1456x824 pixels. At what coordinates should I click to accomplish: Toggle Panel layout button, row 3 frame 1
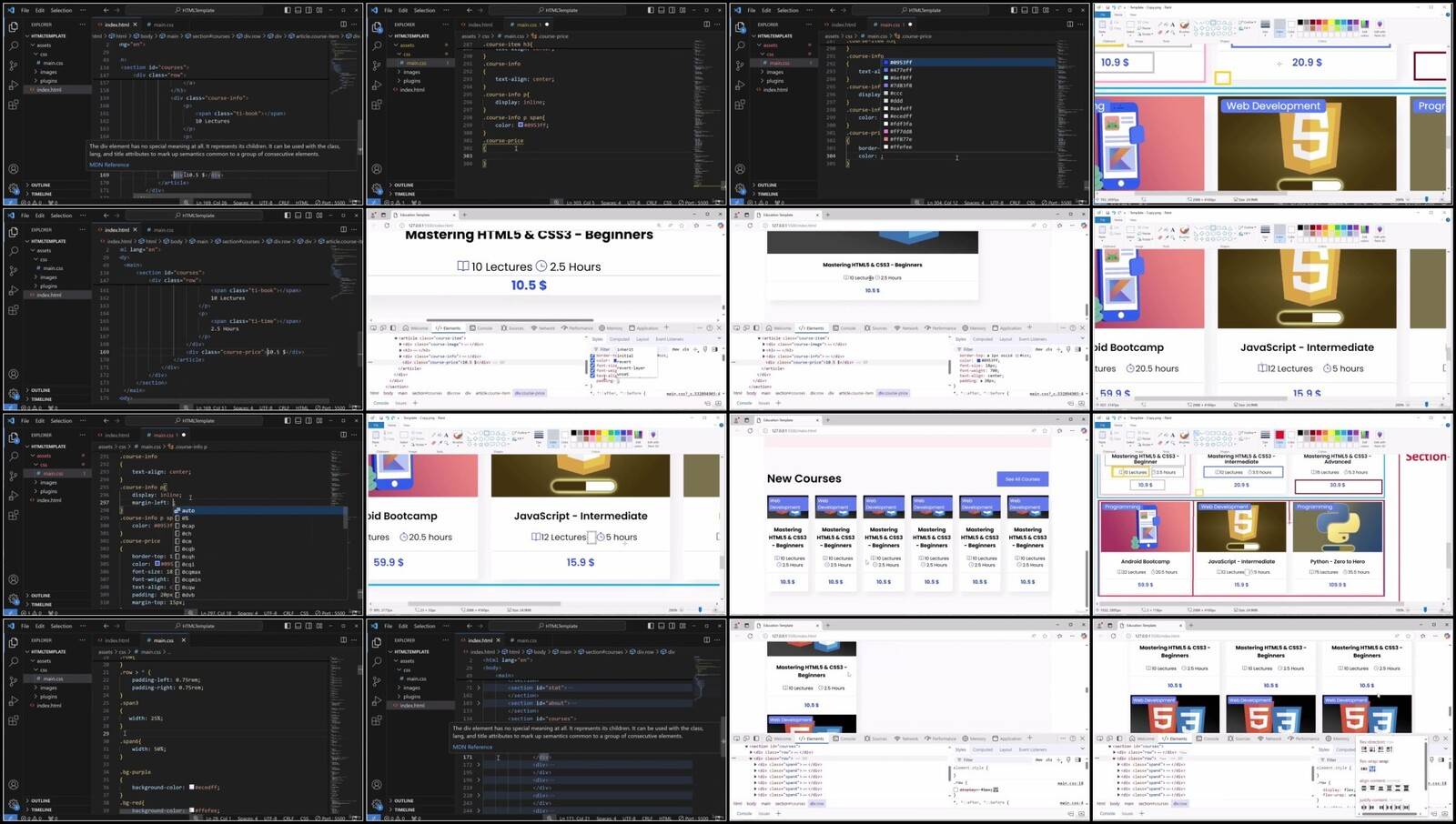[x=298, y=420]
